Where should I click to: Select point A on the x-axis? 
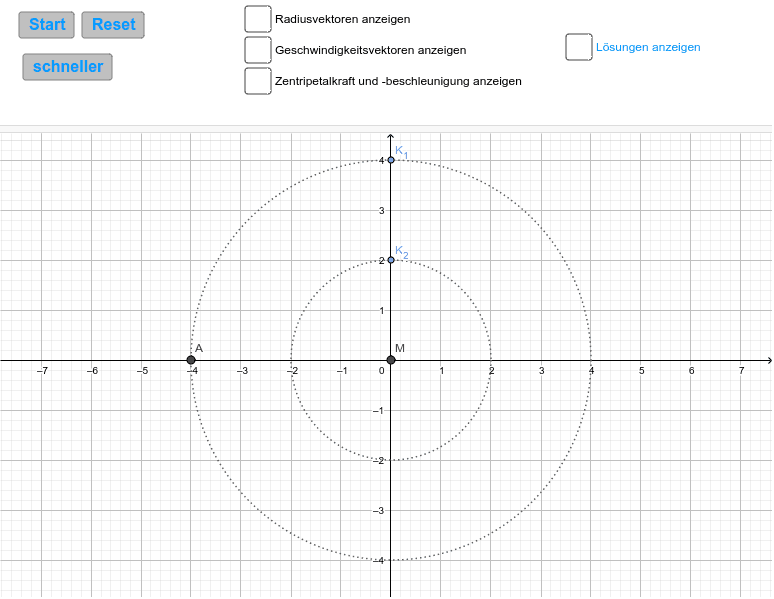click(x=191, y=360)
